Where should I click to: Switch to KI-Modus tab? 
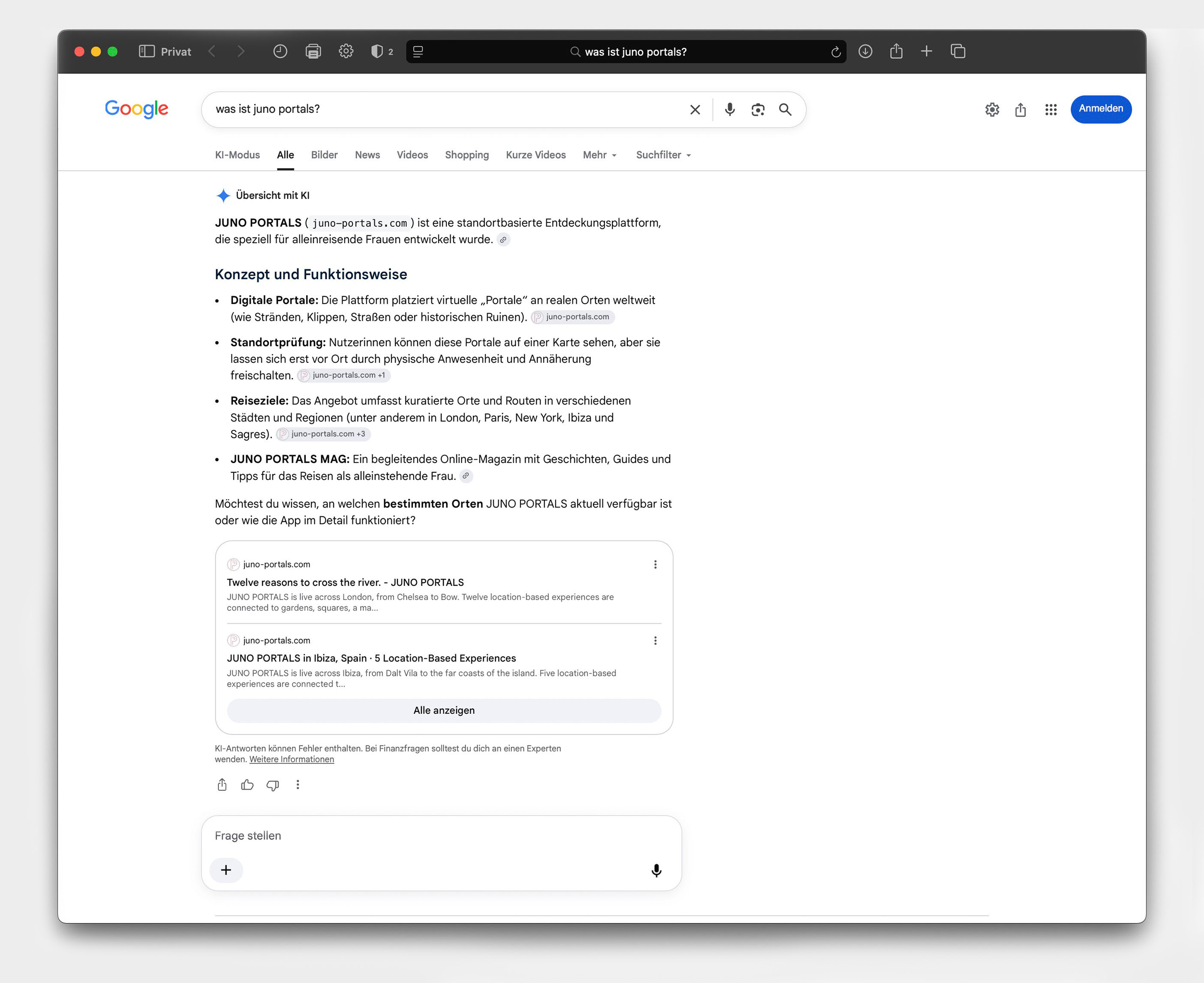click(x=237, y=155)
